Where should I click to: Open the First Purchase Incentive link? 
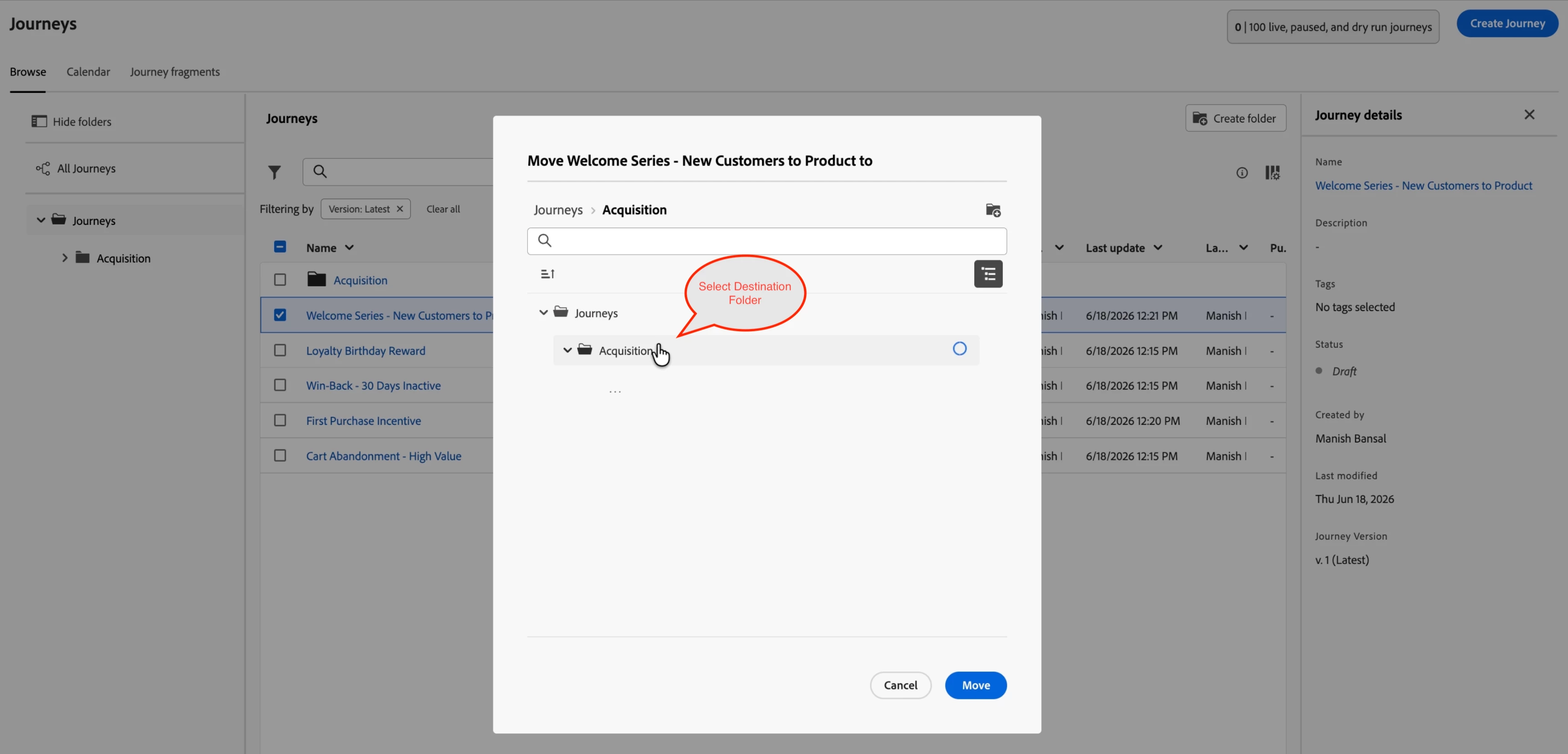364,421
